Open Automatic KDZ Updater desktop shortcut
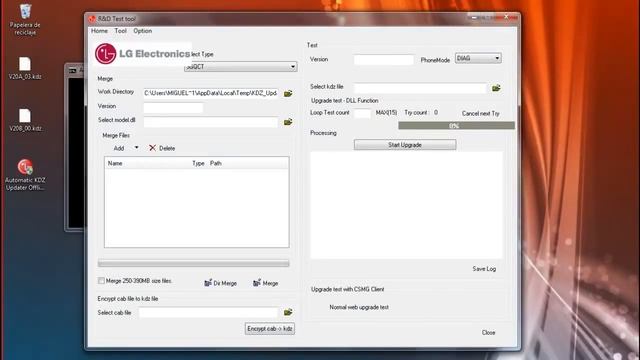Viewport: 640px width, 360px height. coord(25,175)
